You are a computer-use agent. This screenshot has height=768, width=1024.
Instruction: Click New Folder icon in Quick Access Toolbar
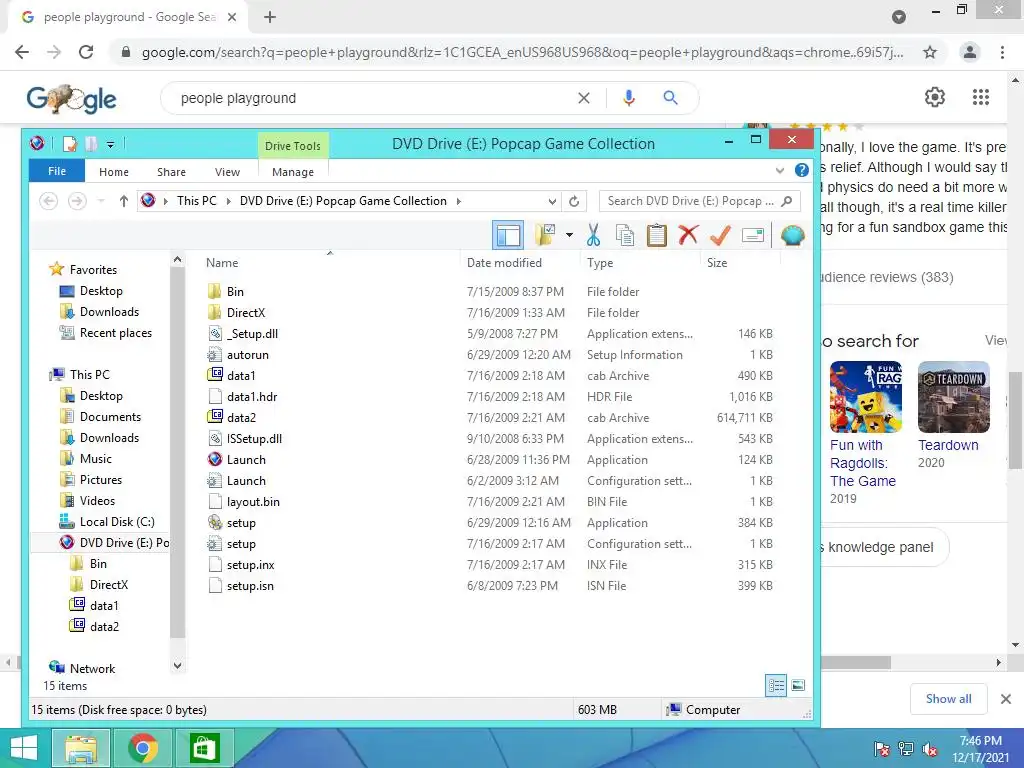(x=91, y=144)
